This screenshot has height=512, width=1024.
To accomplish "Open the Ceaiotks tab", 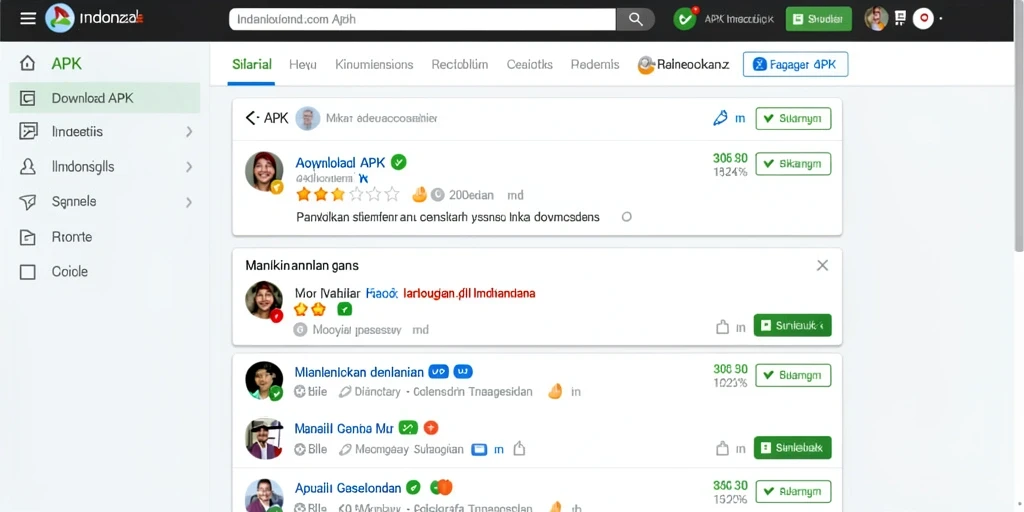I will tap(530, 64).
